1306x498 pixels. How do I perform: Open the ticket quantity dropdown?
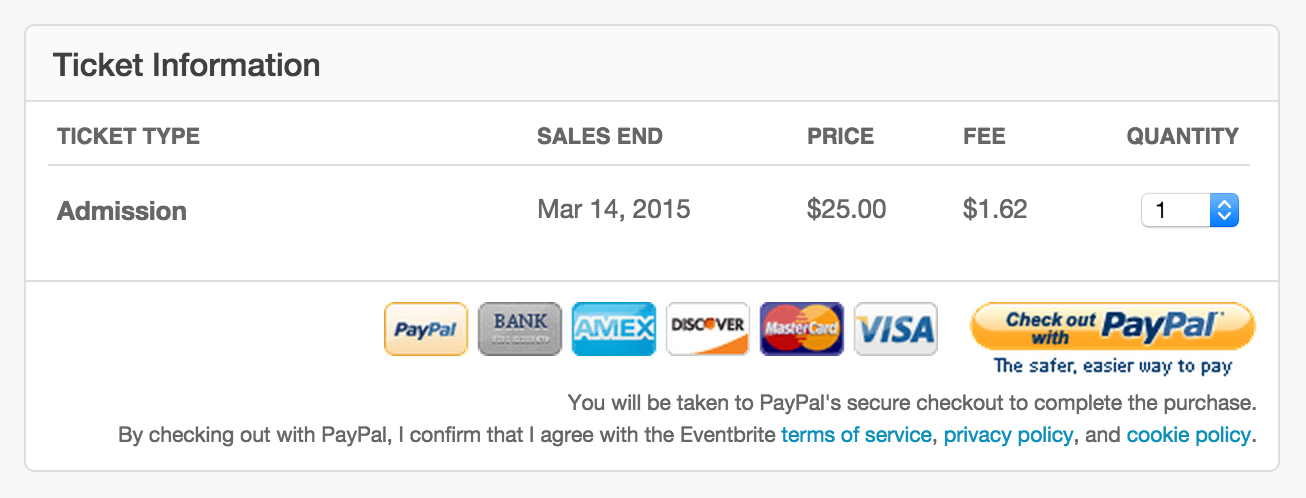pos(1190,210)
